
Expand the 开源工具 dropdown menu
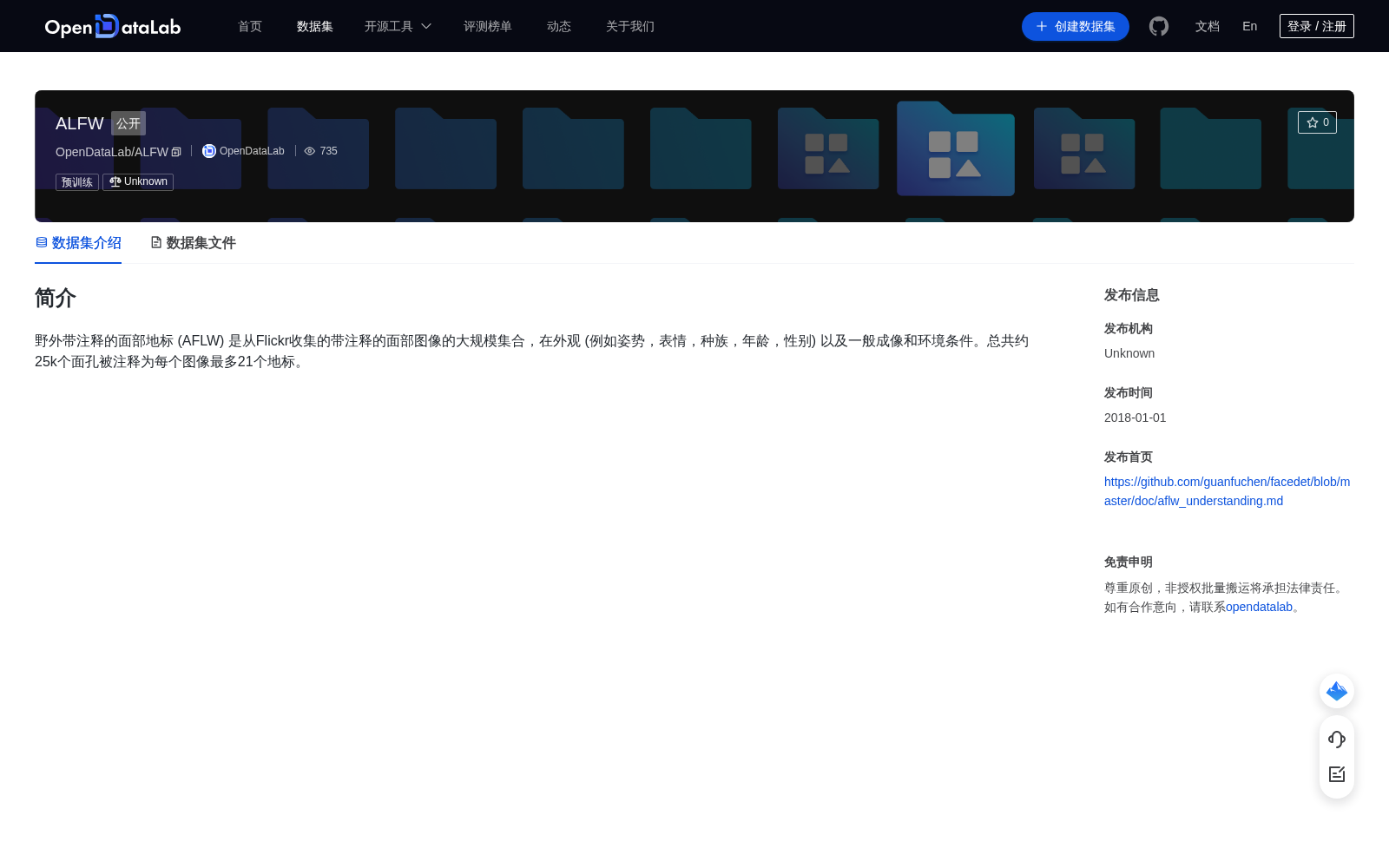(x=398, y=26)
